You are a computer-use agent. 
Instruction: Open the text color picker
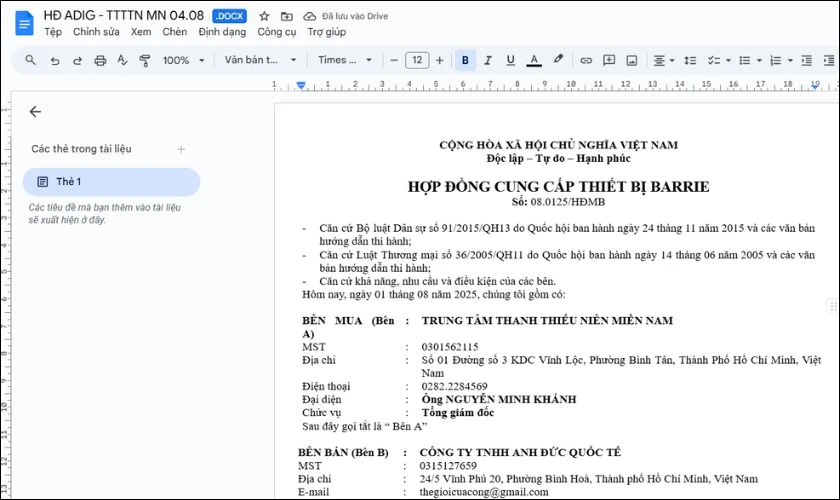(534, 60)
